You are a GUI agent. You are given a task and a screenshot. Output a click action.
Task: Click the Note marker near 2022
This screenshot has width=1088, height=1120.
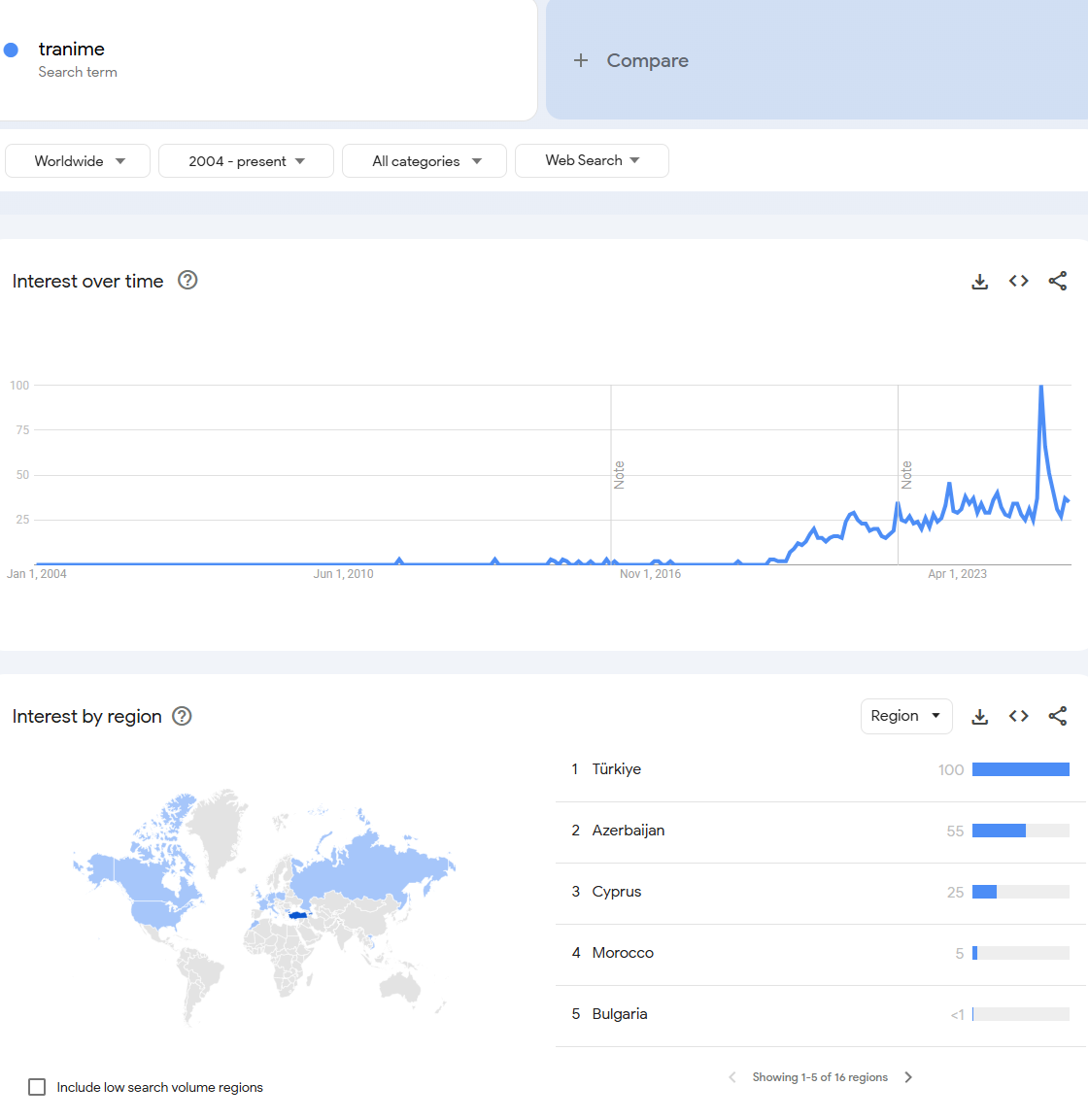(906, 475)
